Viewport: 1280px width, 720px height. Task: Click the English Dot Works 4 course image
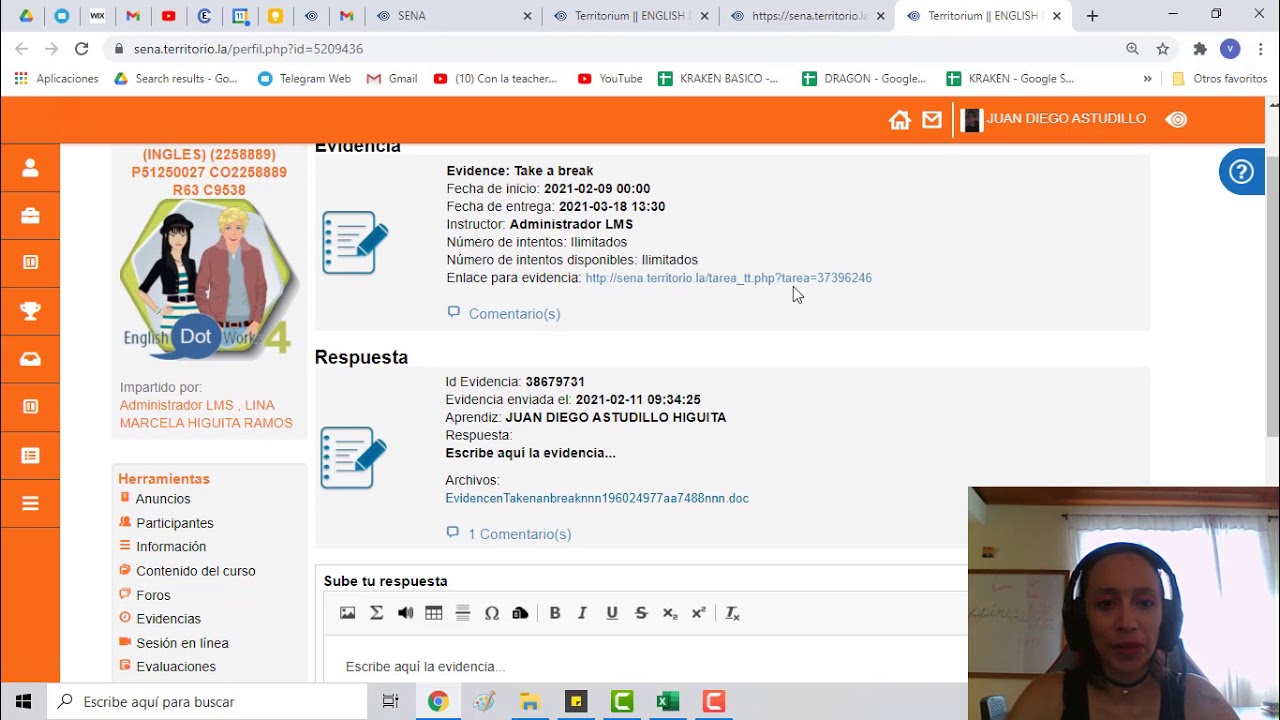click(x=208, y=278)
